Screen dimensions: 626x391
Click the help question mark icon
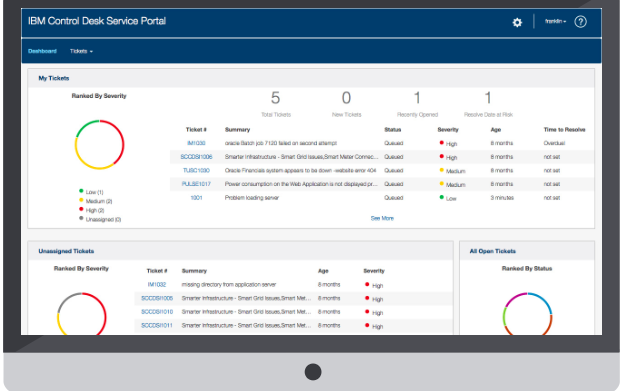[580, 22]
